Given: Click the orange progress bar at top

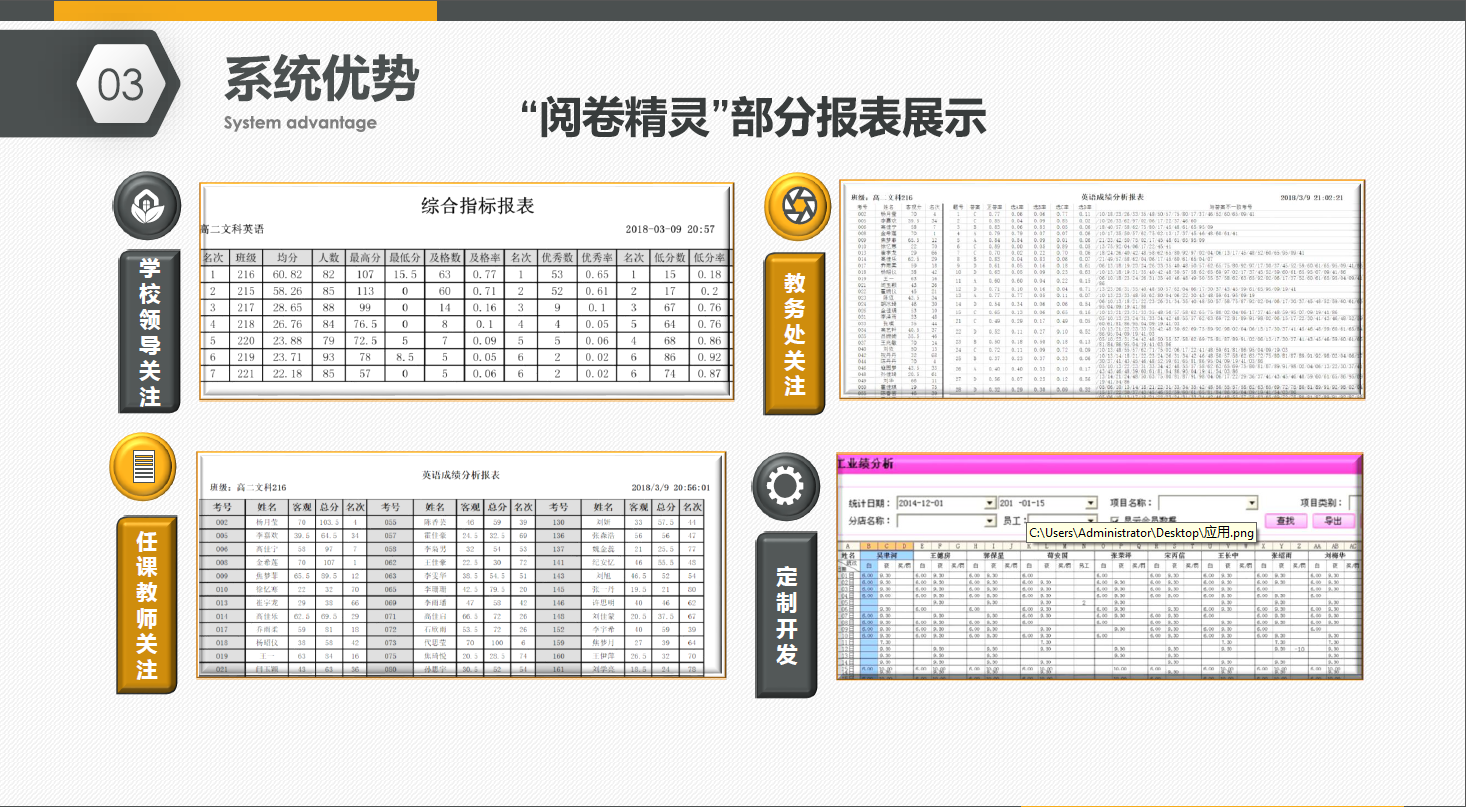Looking at the screenshot, I should [245, 11].
